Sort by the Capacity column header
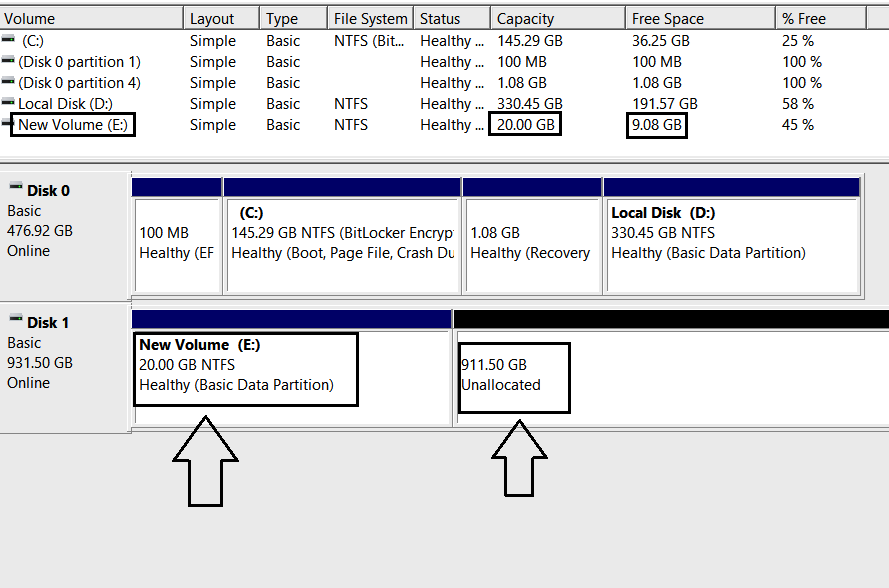This screenshot has width=889, height=588. coord(558,18)
